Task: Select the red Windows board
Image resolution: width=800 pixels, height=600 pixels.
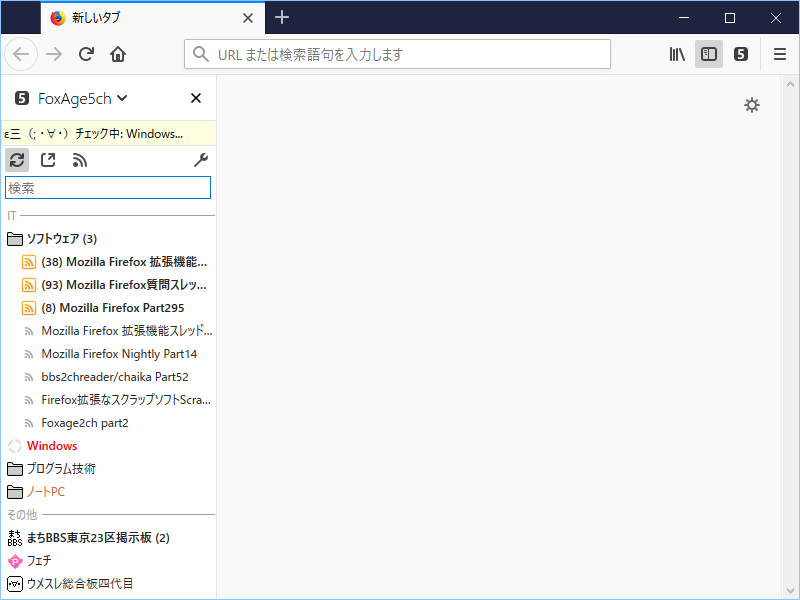Action: [x=52, y=446]
